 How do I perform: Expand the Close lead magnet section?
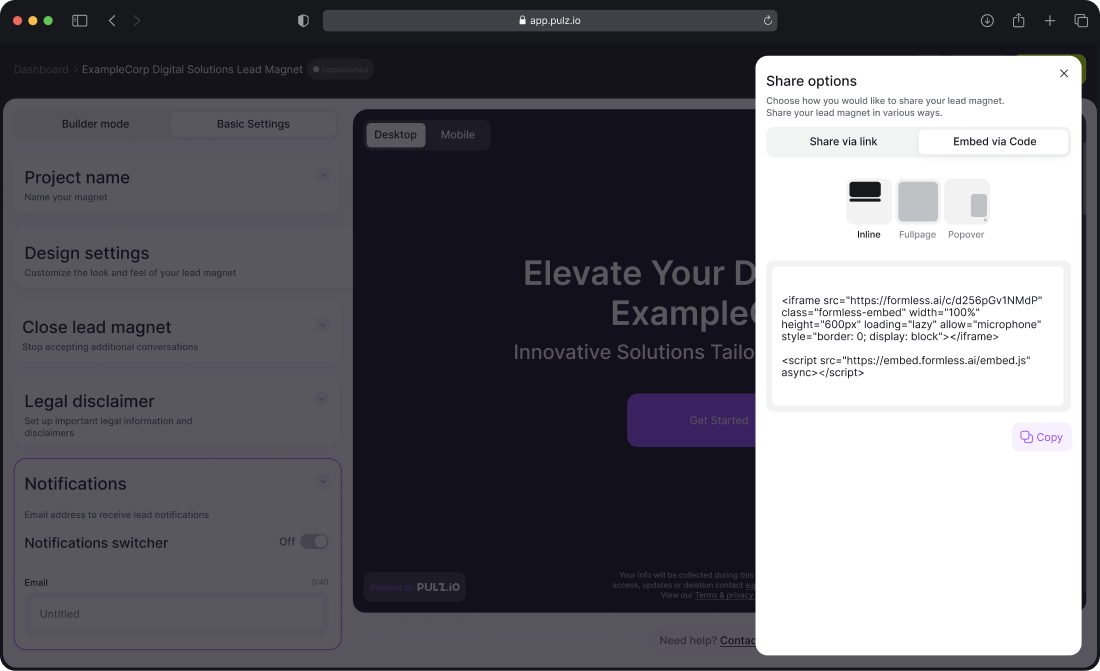pos(323,324)
